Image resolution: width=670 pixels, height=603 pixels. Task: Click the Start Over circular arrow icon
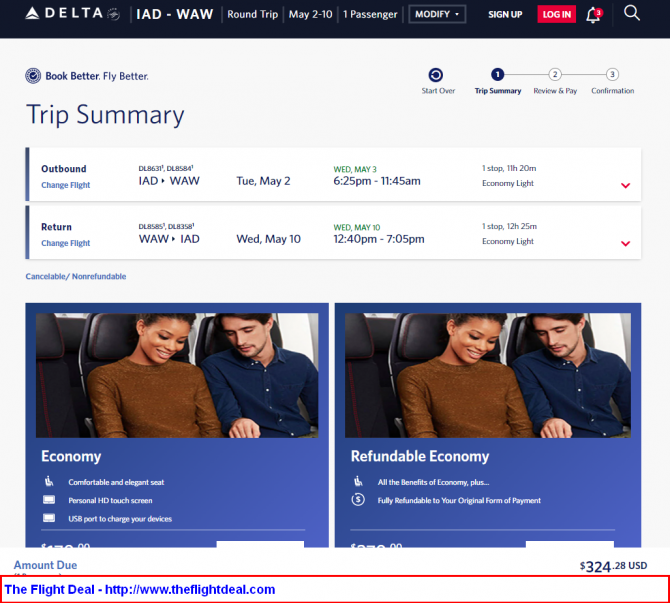click(435, 75)
